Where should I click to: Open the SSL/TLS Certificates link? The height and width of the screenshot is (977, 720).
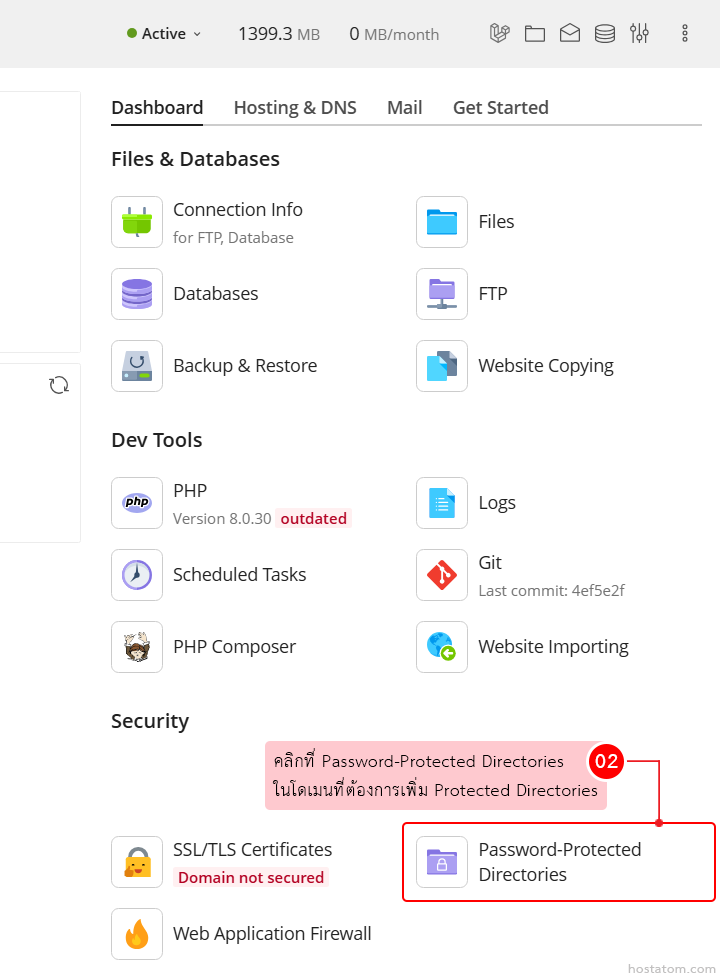click(x=252, y=850)
